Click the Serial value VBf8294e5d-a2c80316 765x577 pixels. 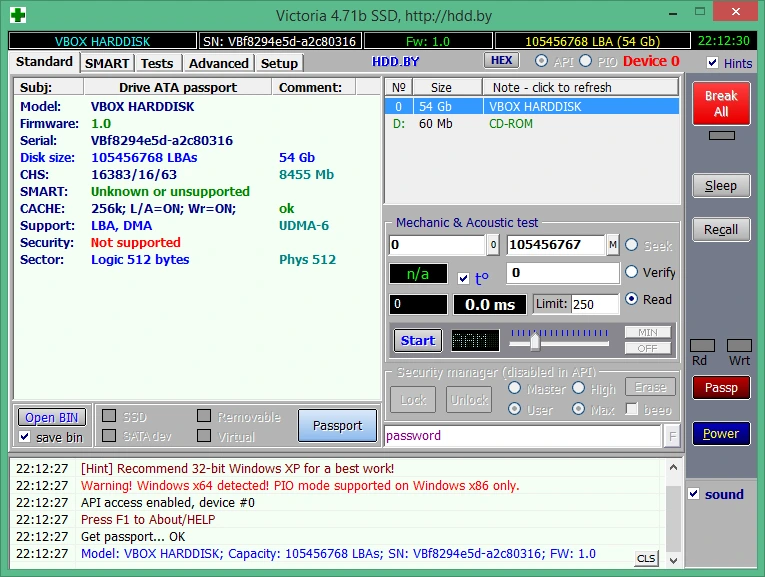click(x=162, y=140)
